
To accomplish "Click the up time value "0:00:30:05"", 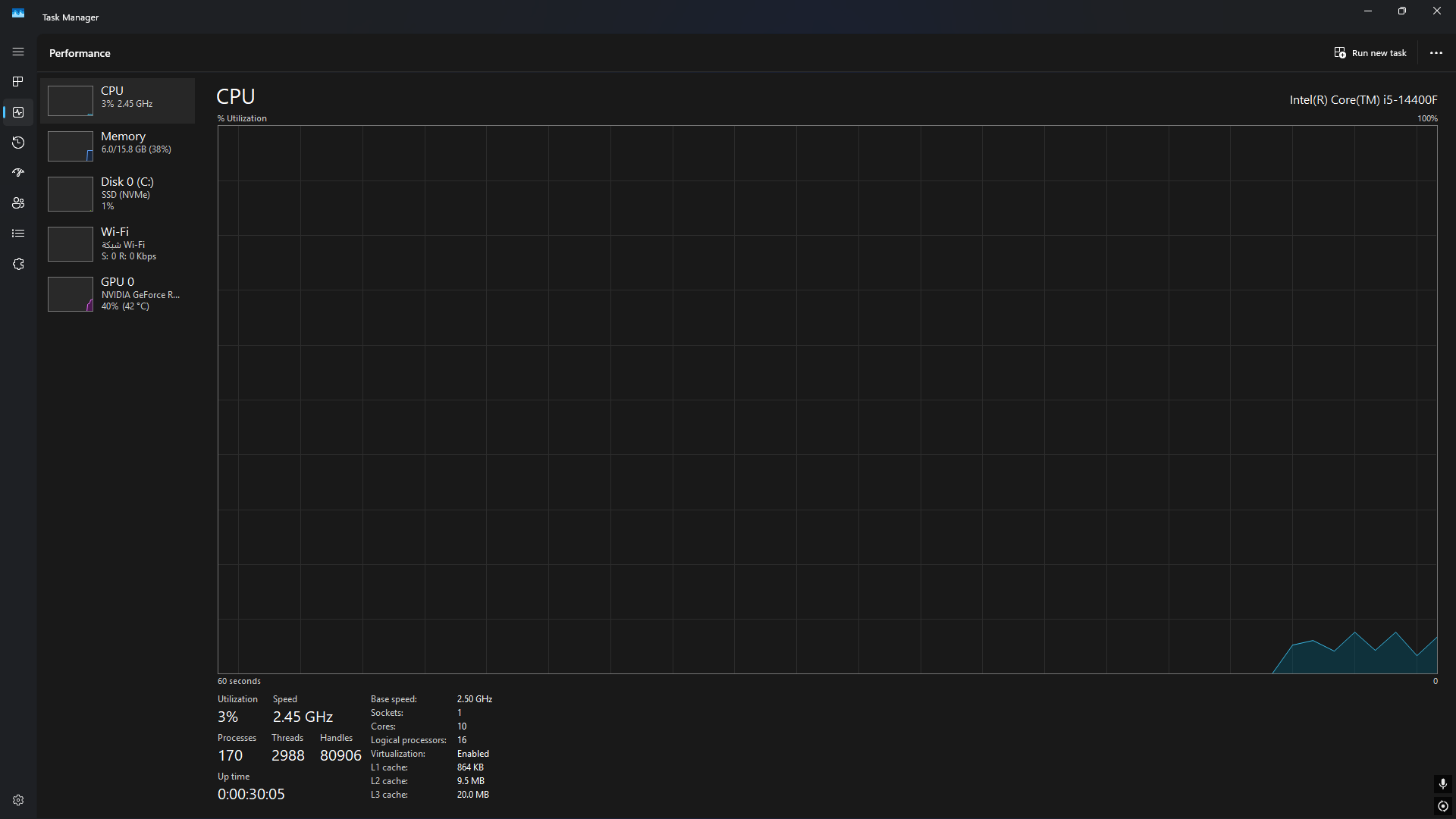I will (251, 794).
